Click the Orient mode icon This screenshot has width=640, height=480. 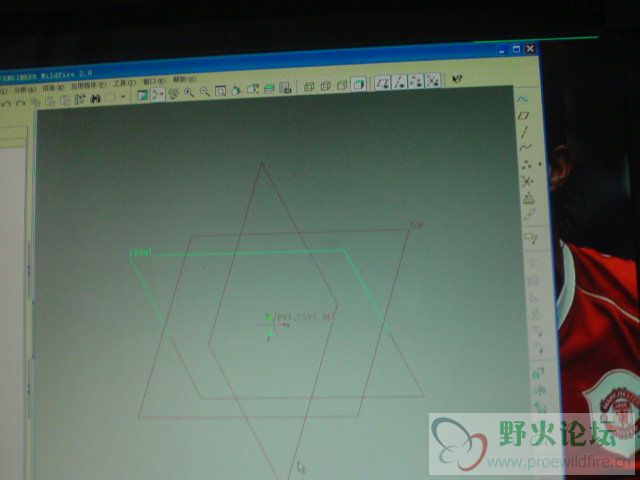coord(173,93)
